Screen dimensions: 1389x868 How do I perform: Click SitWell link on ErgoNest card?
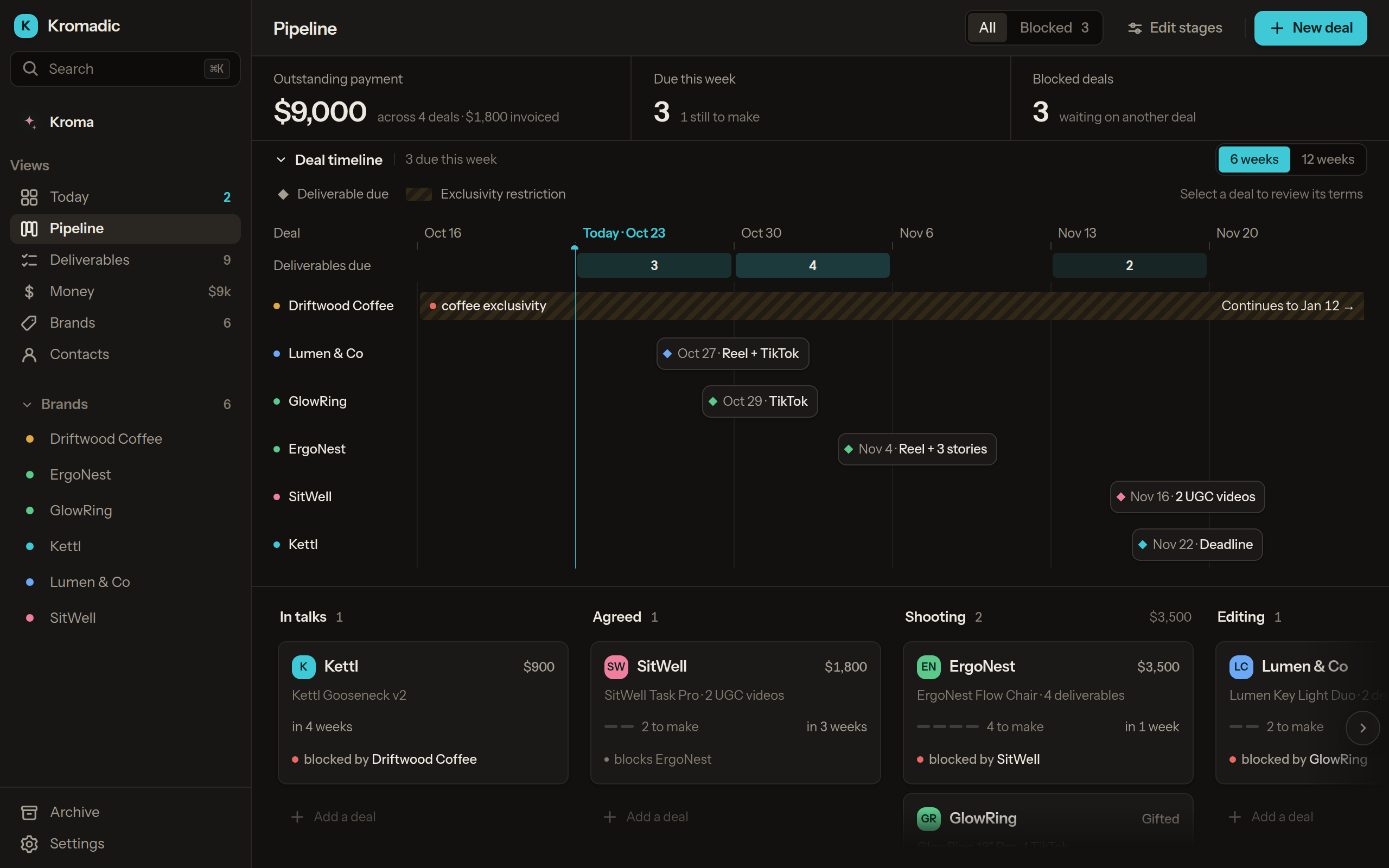coord(1018,759)
